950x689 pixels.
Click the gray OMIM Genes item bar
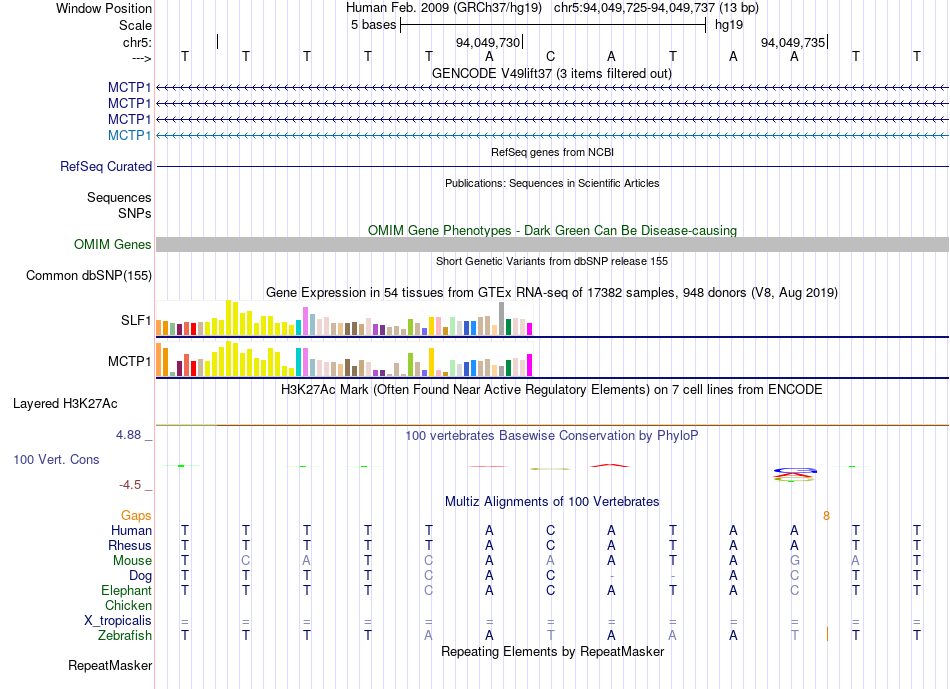click(x=552, y=244)
